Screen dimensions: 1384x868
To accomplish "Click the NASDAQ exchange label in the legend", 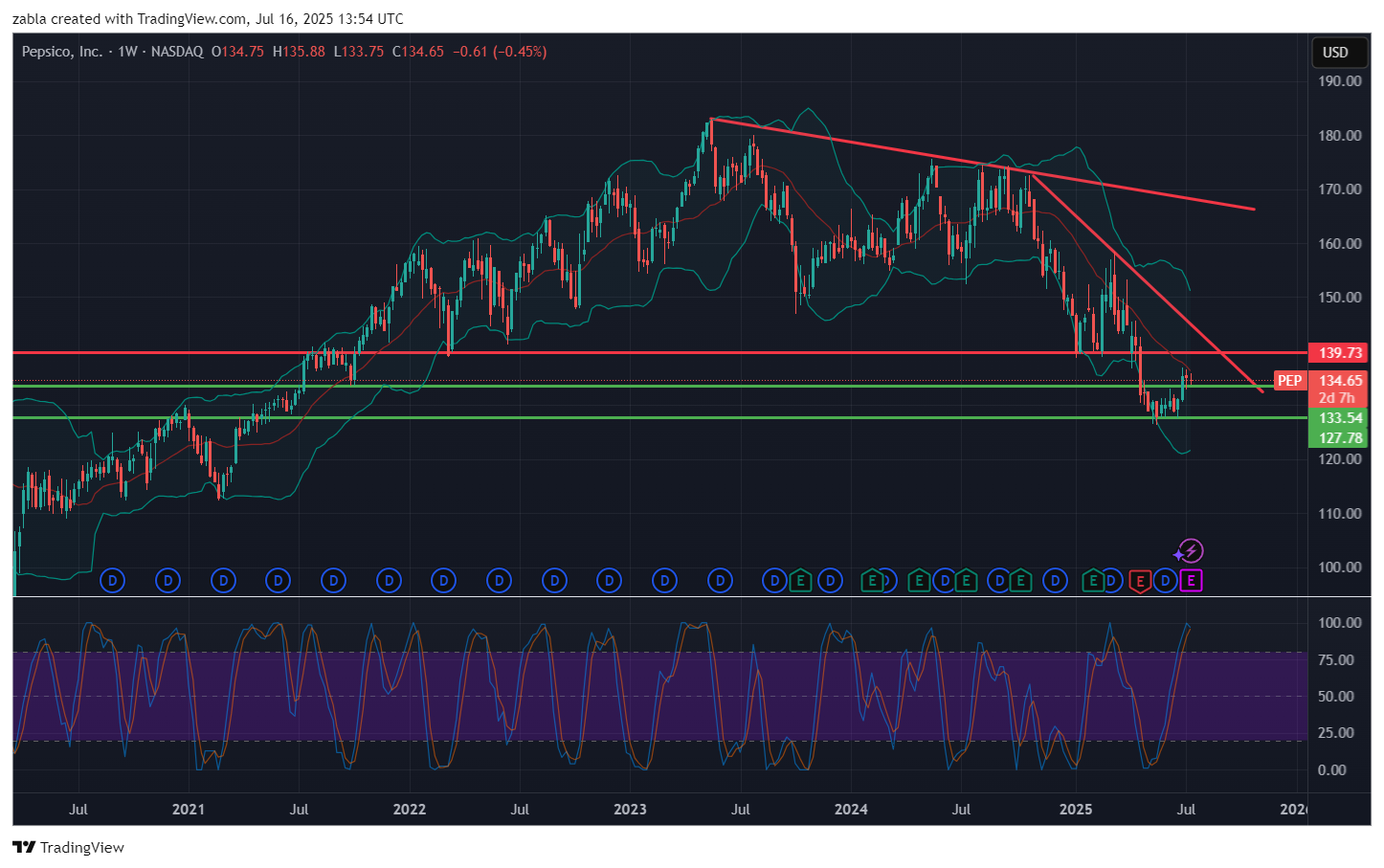I will (177, 52).
